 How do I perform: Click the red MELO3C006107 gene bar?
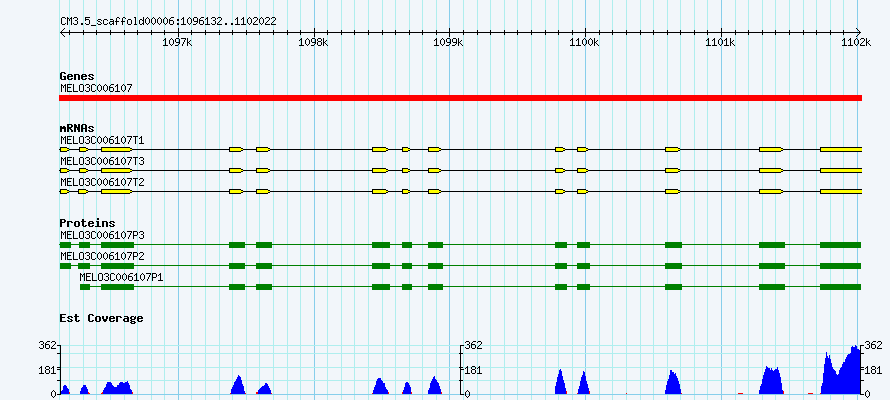point(460,98)
